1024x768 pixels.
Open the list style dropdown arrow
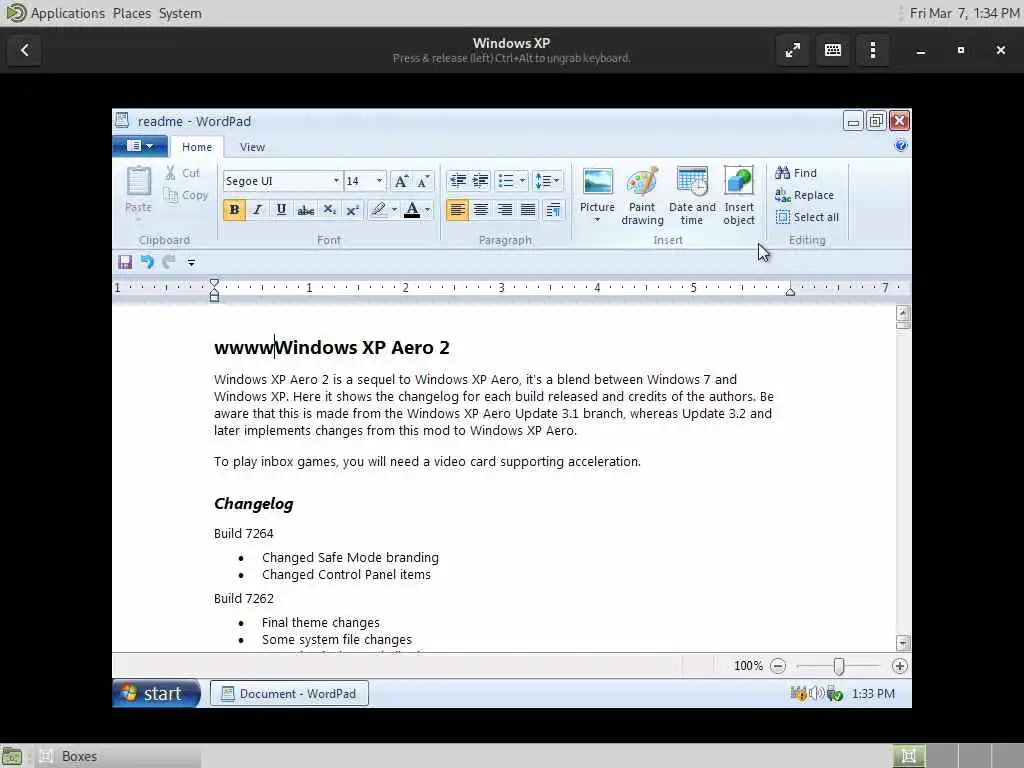coord(522,181)
